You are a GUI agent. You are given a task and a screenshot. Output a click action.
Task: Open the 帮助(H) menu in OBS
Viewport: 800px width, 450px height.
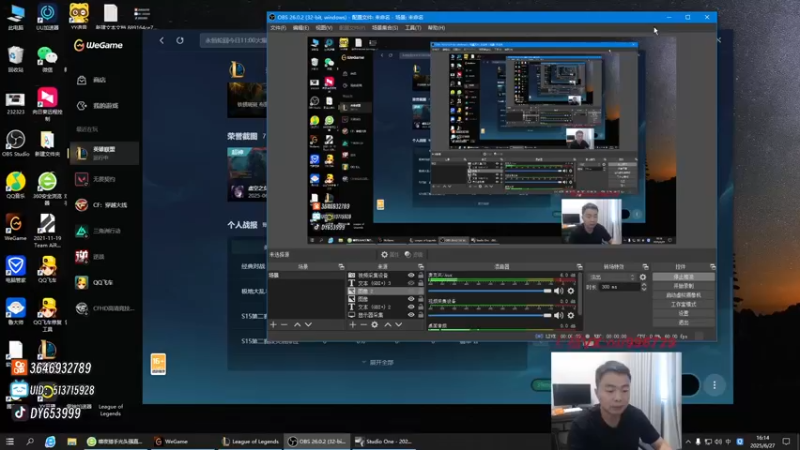(x=436, y=28)
